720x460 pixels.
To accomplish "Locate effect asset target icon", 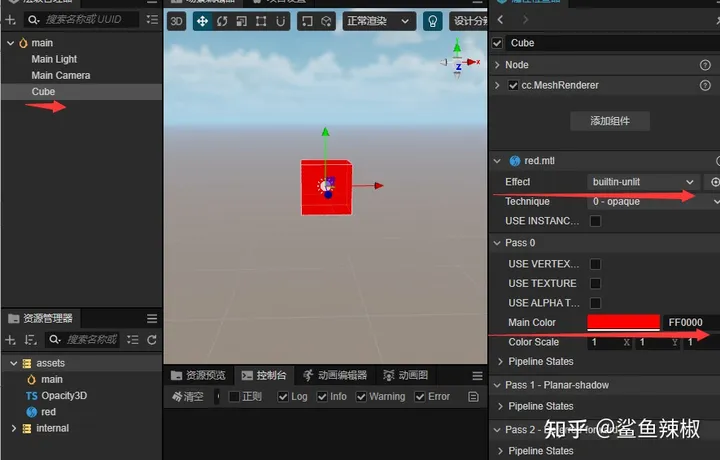I will pos(714,182).
